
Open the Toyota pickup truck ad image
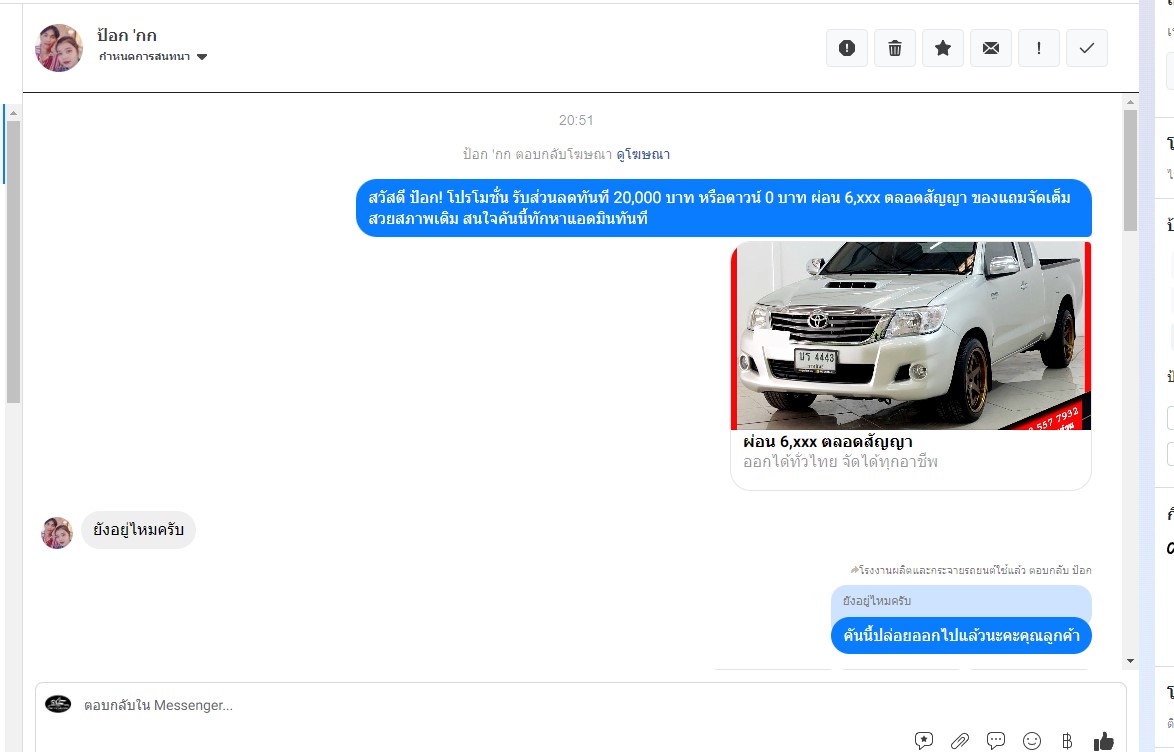pos(910,335)
